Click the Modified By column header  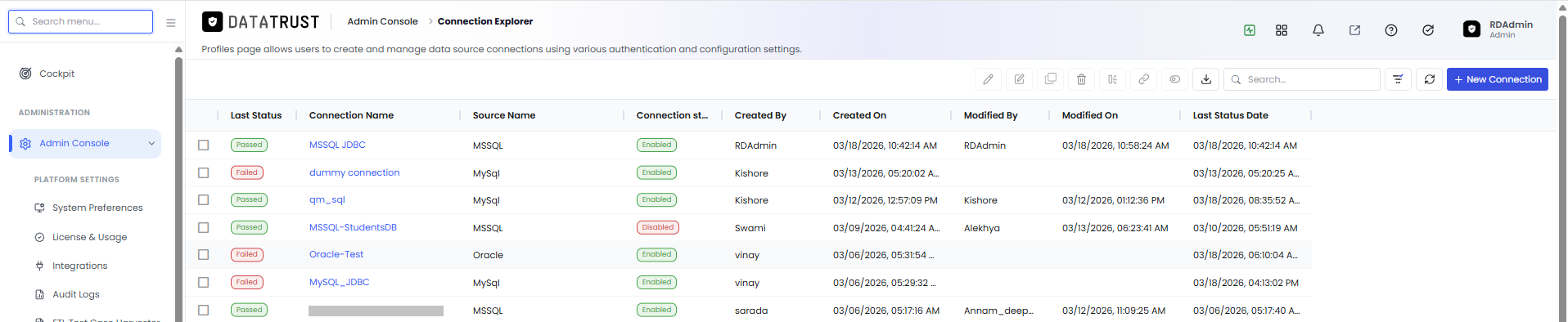pos(991,115)
